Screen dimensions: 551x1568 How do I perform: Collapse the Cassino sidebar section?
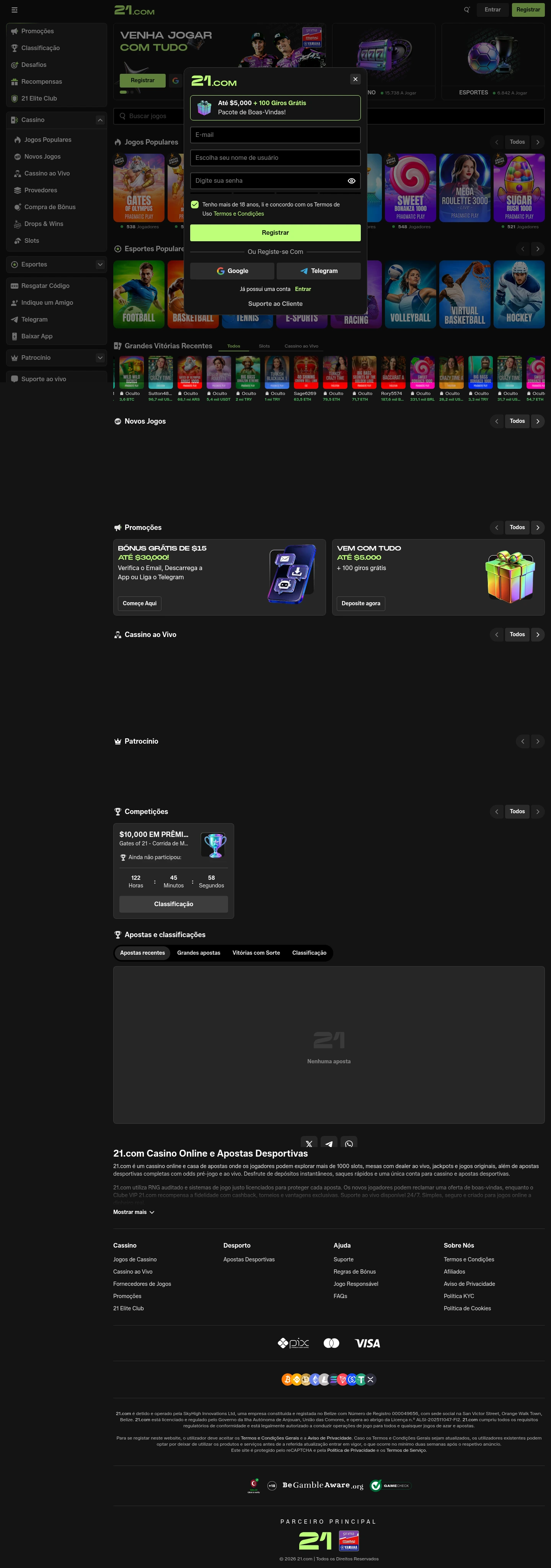(x=100, y=120)
